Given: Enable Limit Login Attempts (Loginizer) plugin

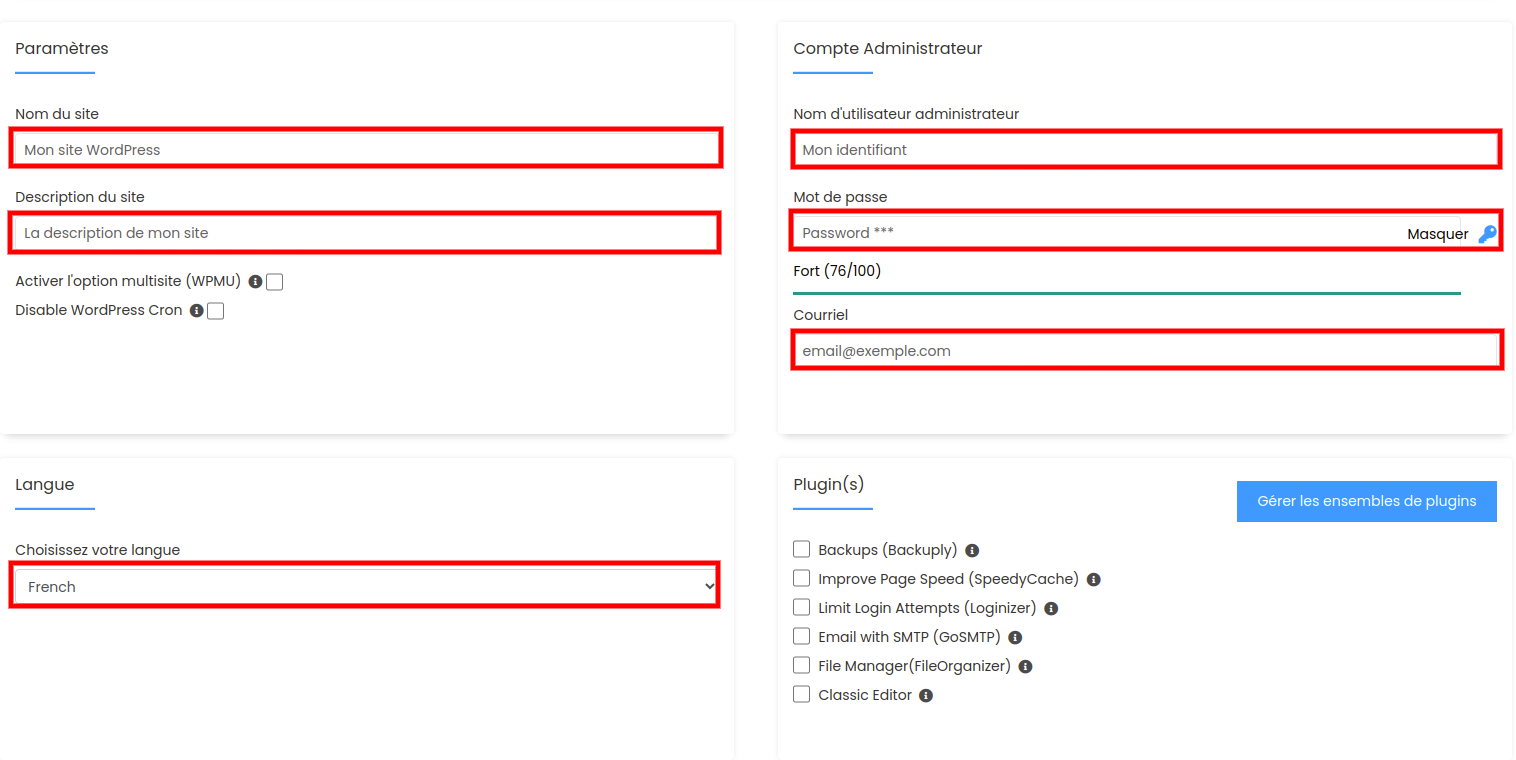Looking at the screenshot, I should click(801, 607).
